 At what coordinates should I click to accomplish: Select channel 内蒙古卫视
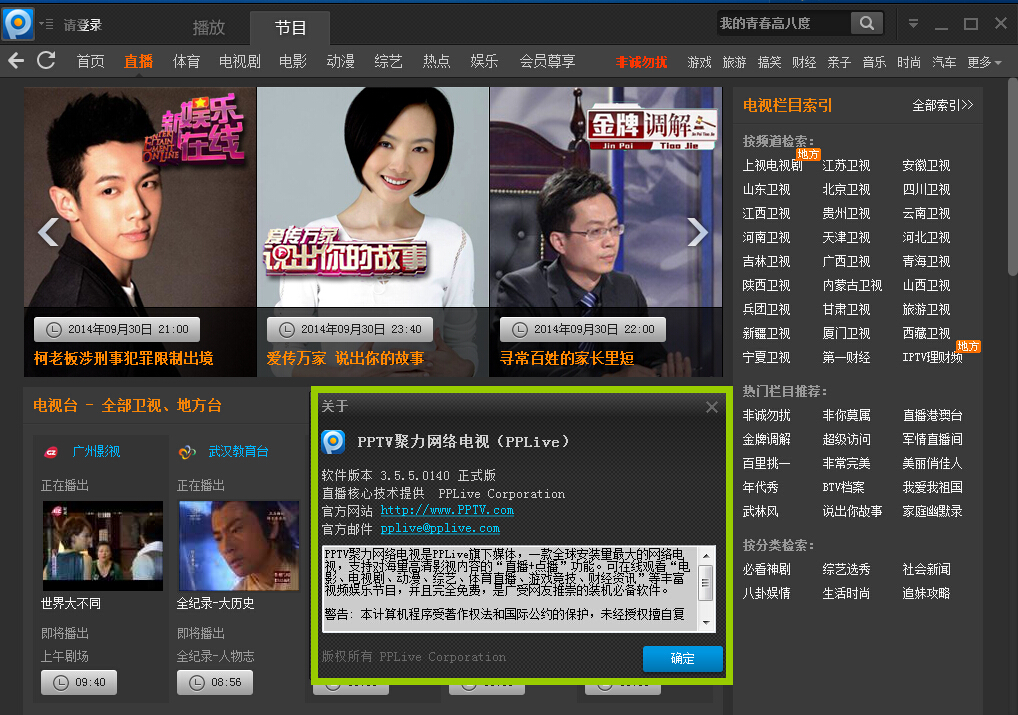[x=852, y=286]
